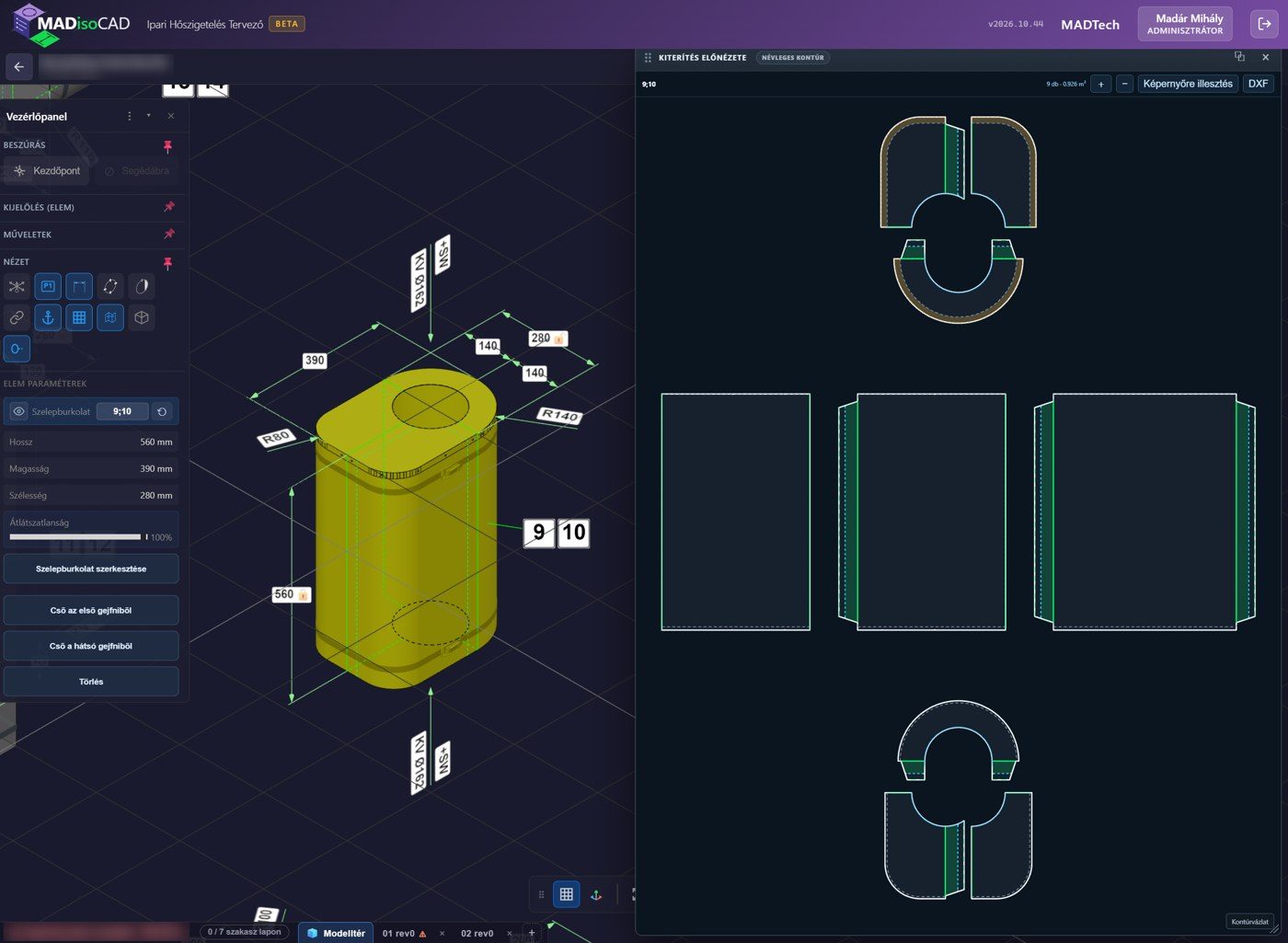Image resolution: width=1288 pixels, height=943 pixels.
Task: Toggle the grid icon in NÉZET panel
Action: [x=79, y=317]
